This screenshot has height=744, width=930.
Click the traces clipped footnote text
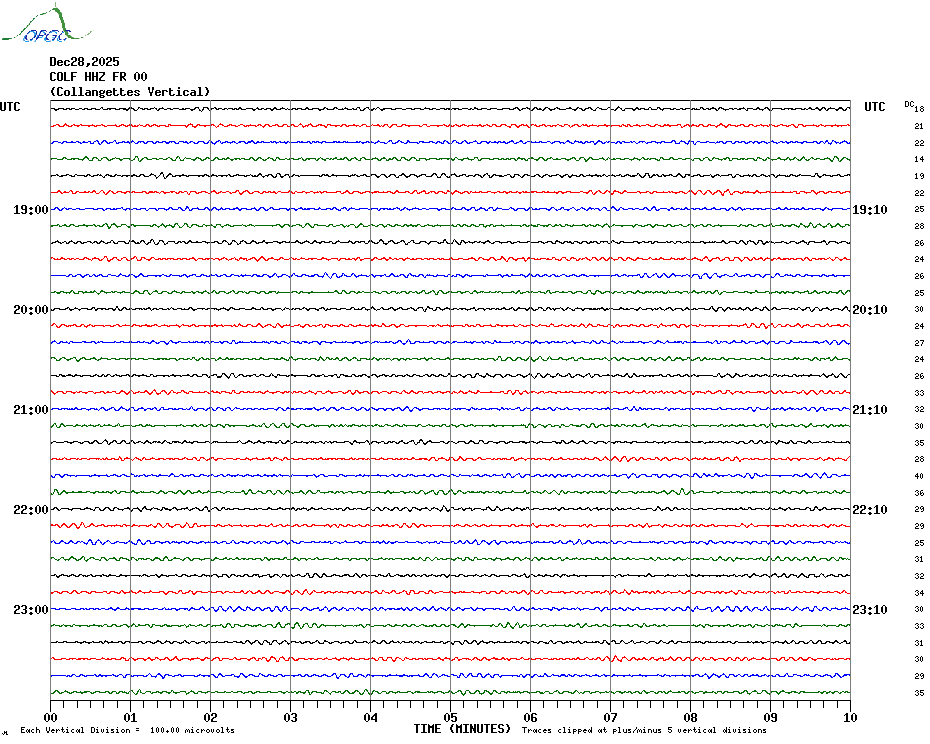click(x=644, y=730)
